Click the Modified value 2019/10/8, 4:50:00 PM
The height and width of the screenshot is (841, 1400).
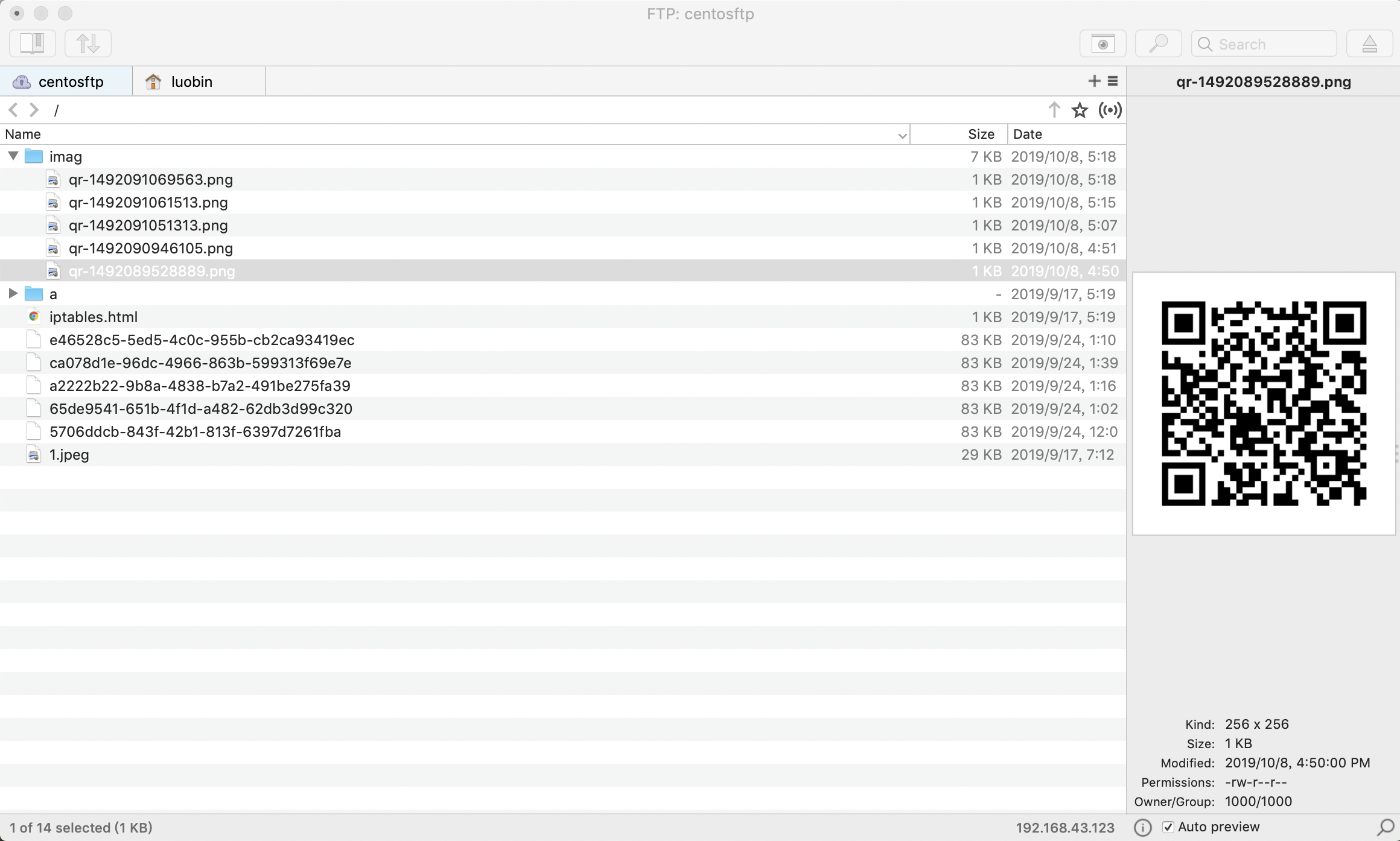(1297, 763)
